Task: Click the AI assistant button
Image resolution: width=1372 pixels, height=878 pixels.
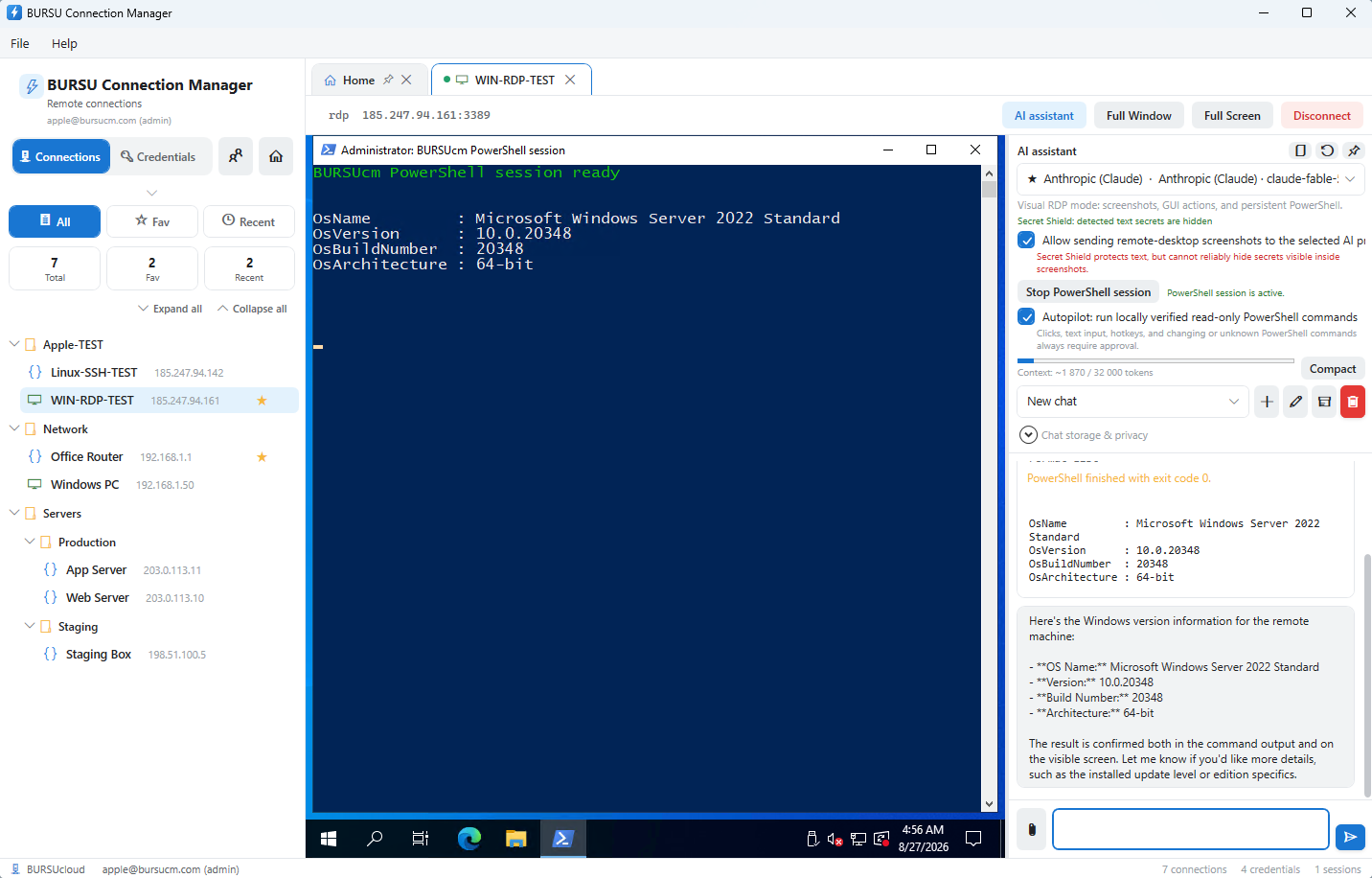Action: click(1044, 116)
